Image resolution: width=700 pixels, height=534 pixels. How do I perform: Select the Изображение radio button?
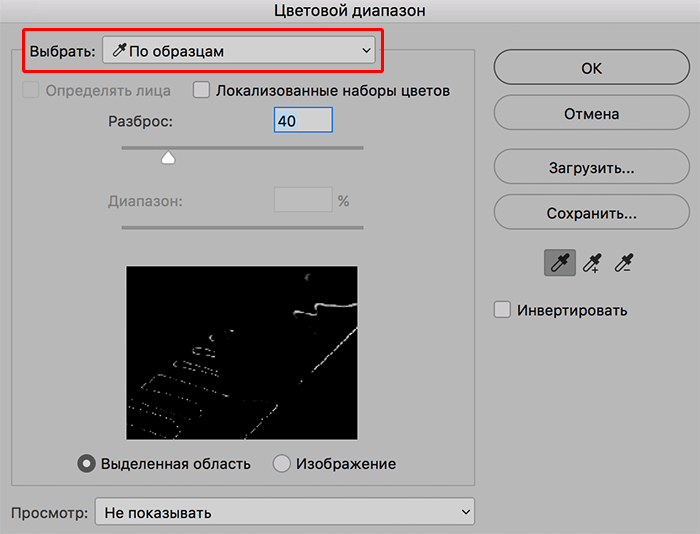pos(282,463)
